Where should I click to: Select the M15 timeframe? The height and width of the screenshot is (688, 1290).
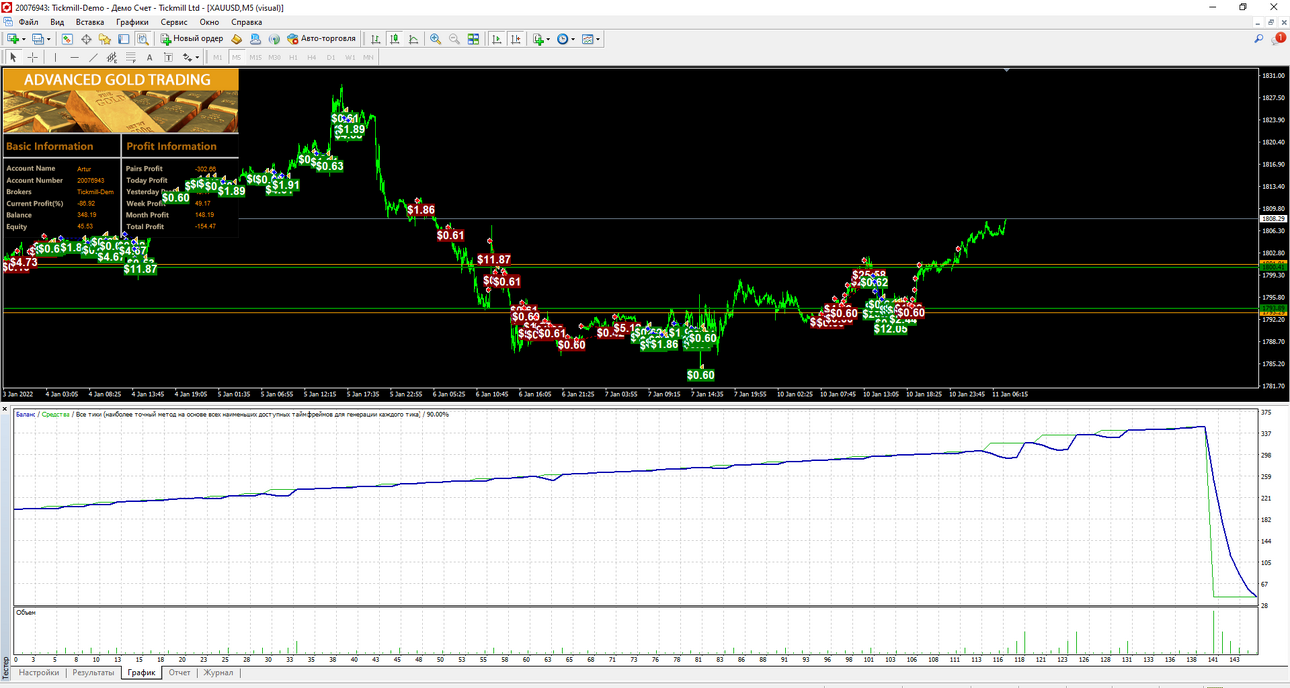tap(255, 57)
